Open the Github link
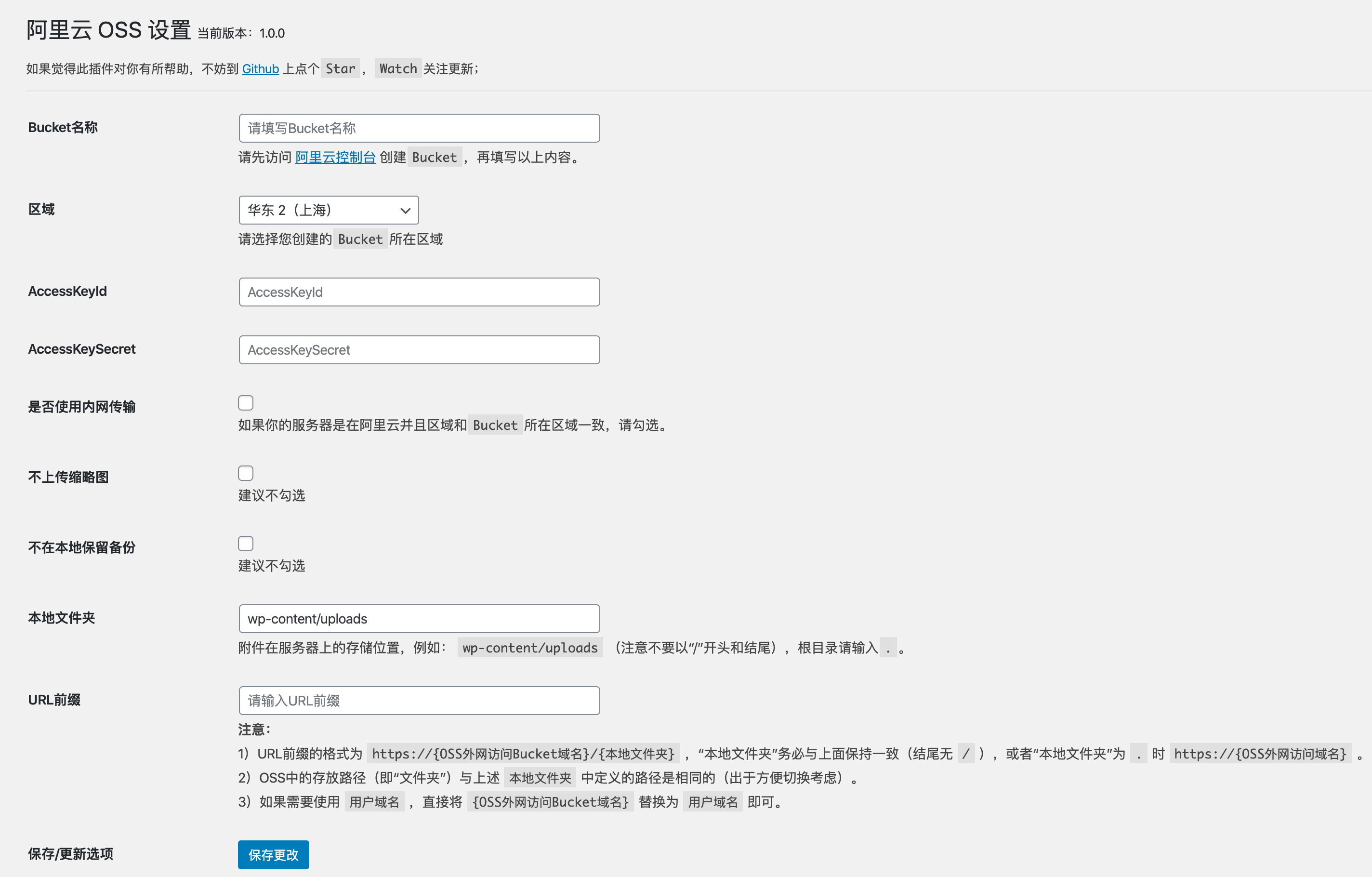 pos(261,69)
